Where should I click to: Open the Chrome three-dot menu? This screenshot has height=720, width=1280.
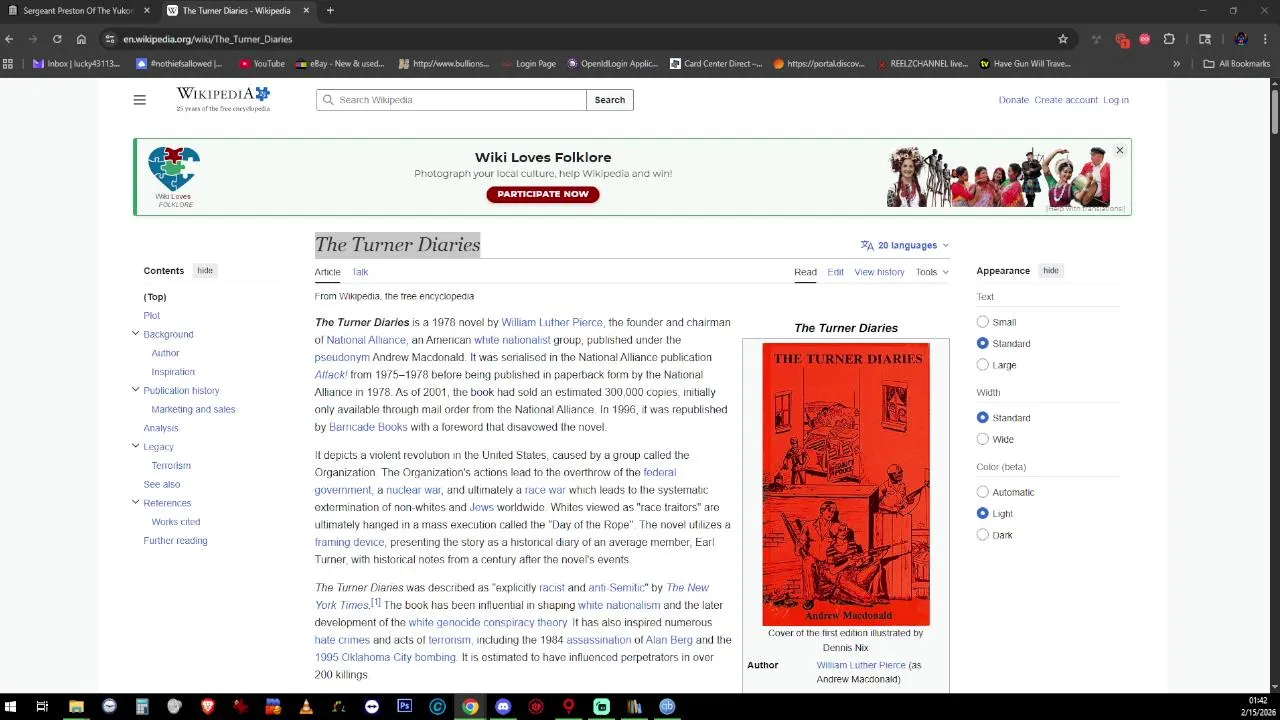coord(1266,39)
